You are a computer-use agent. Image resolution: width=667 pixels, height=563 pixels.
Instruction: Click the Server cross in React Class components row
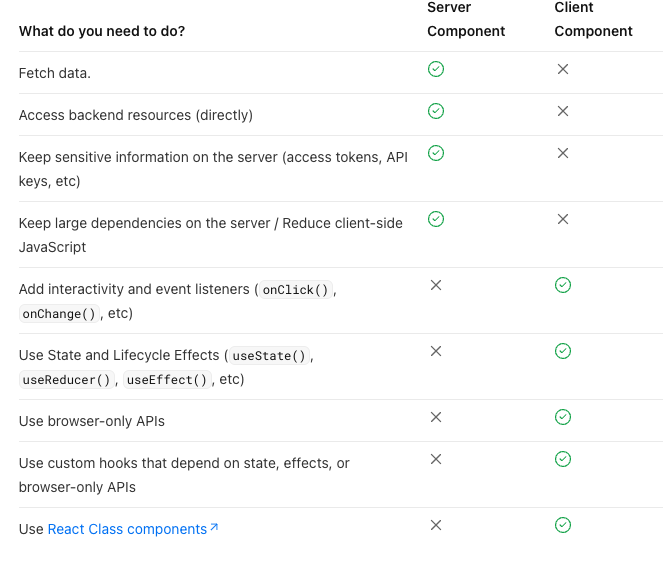(x=436, y=525)
